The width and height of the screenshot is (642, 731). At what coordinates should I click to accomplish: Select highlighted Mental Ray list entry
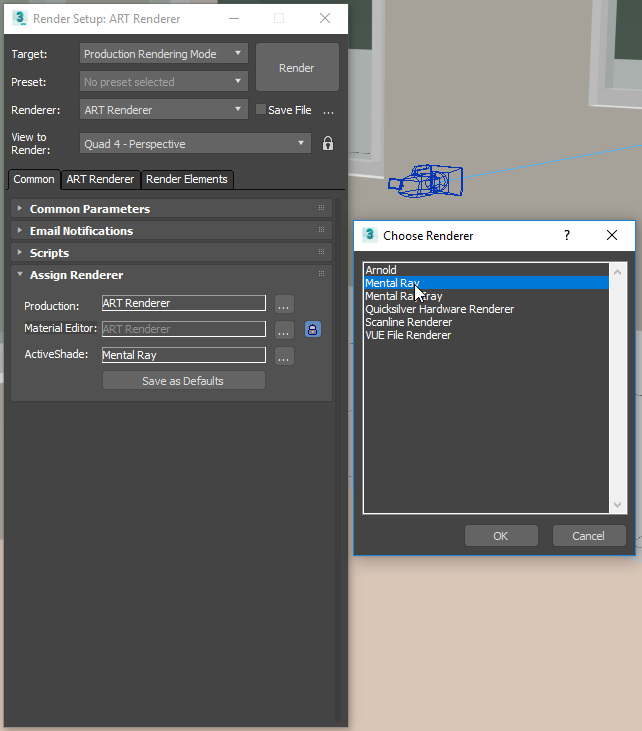(486, 283)
